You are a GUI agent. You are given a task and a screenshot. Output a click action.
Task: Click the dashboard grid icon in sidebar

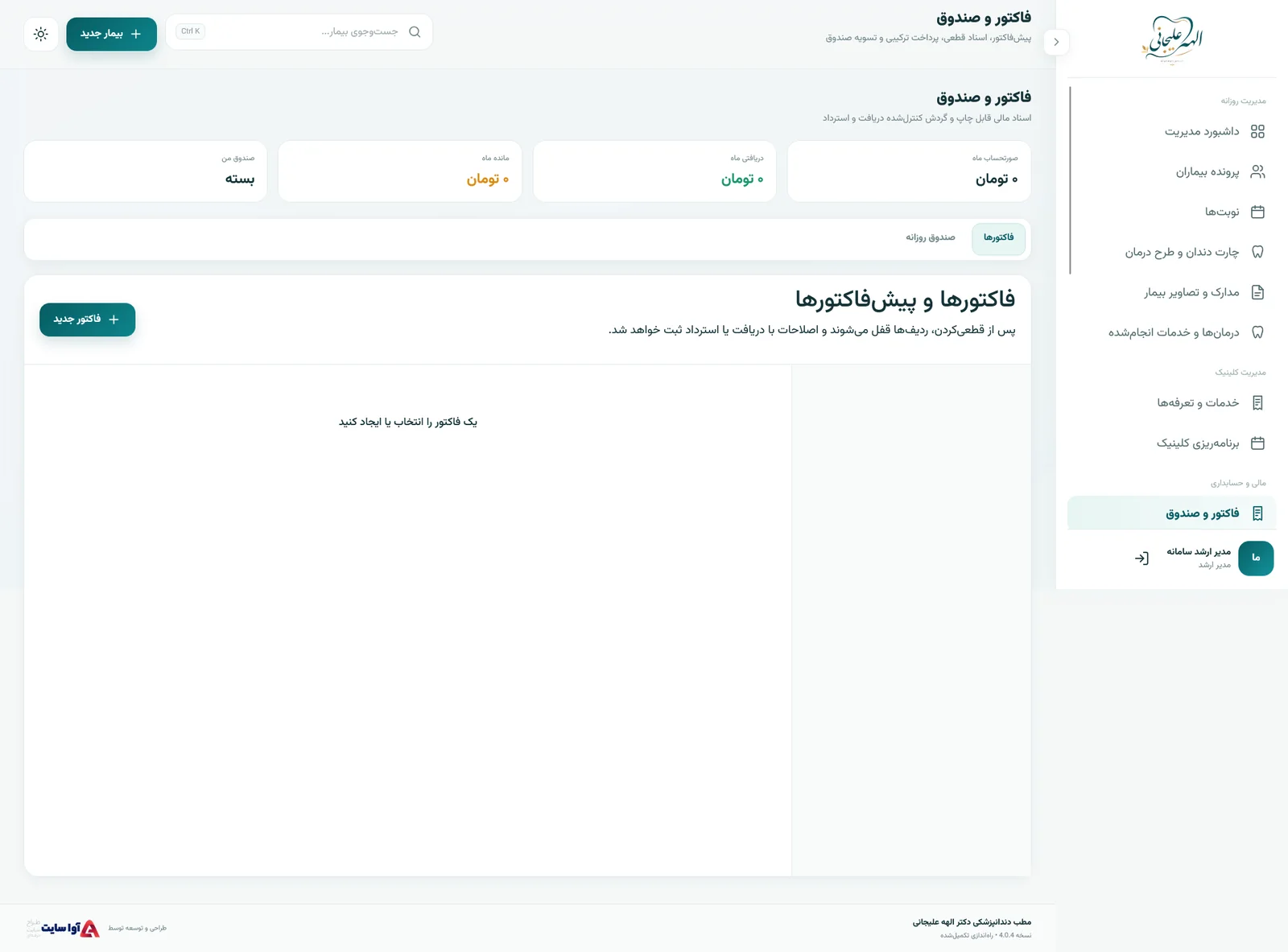pos(1257,131)
